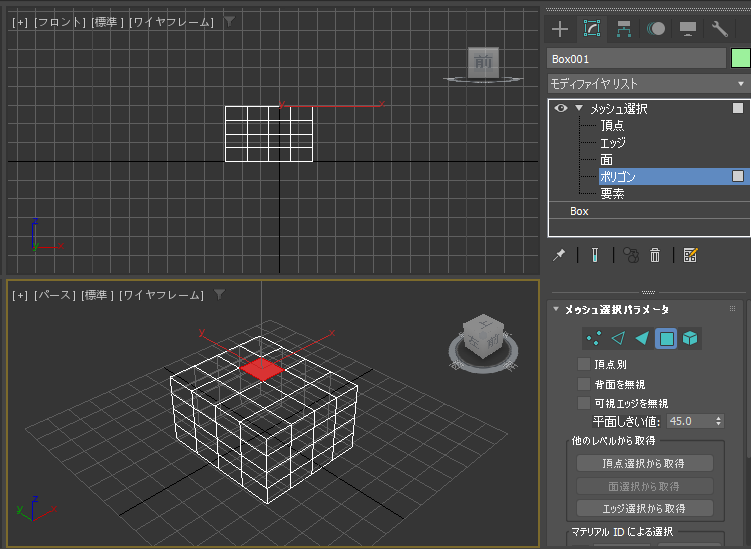Screen dimensions: 751x549
Task: Click perspective viewport filter funnel icon
Action: tap(219, 294)
